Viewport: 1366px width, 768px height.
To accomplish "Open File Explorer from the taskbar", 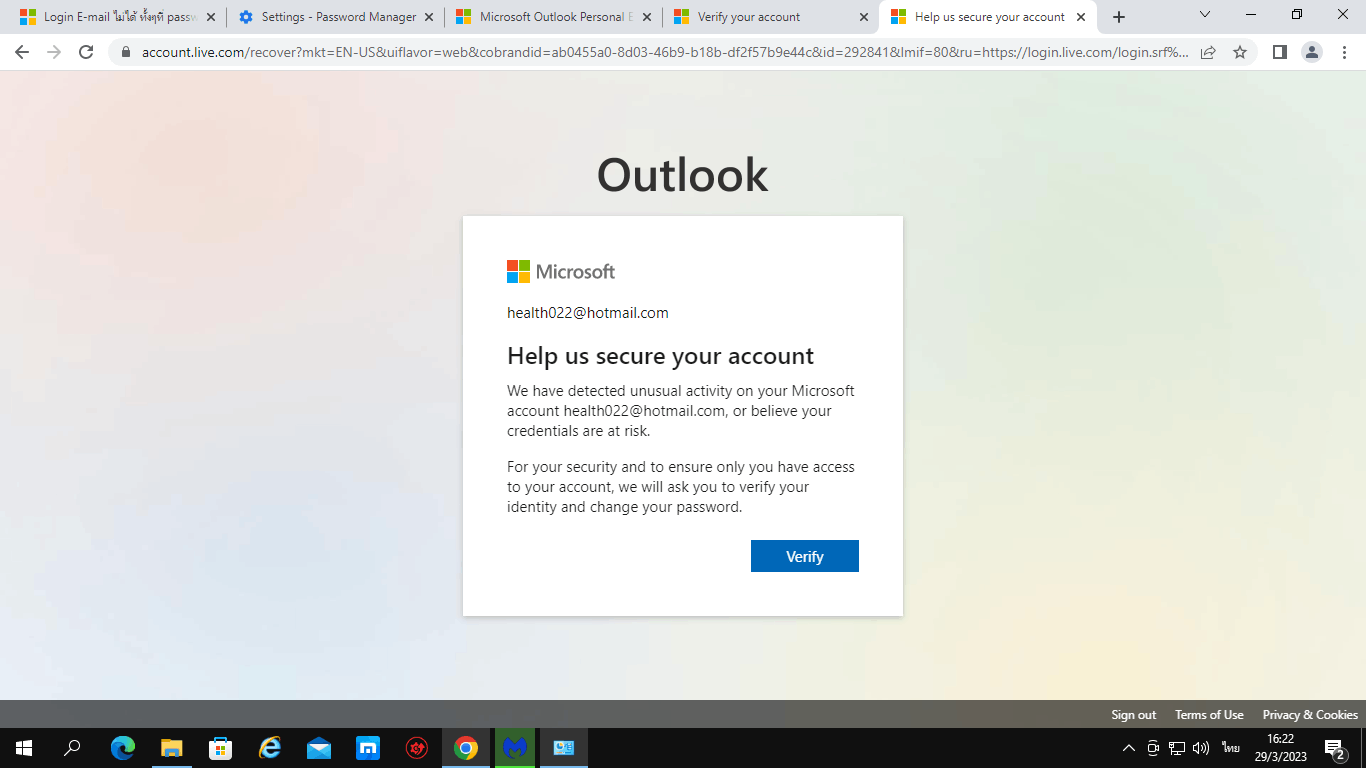I will pos(172,748).
